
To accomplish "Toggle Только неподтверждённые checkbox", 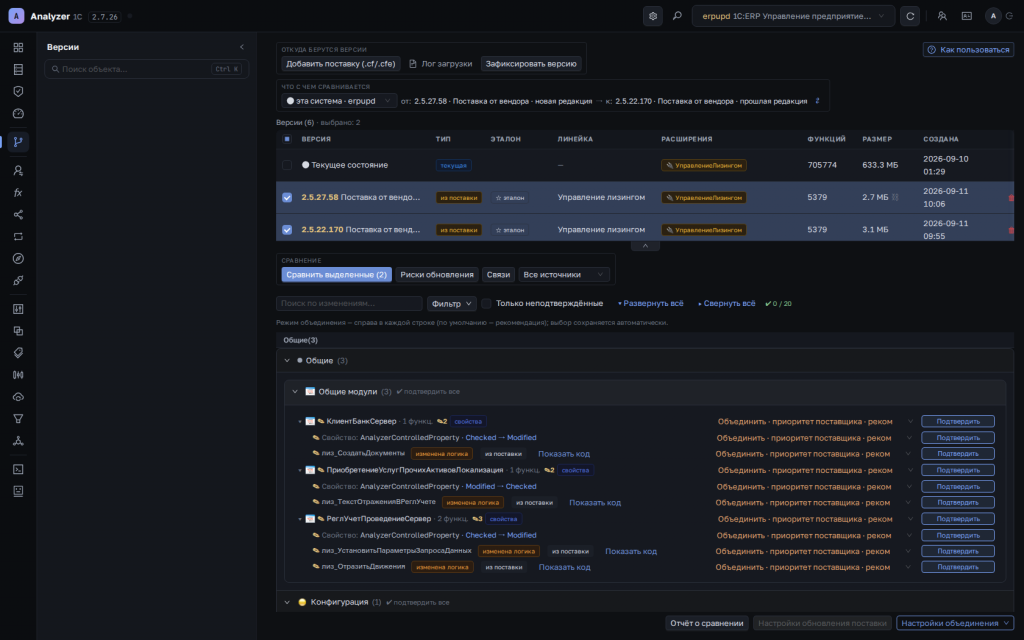I will point(487,304).
